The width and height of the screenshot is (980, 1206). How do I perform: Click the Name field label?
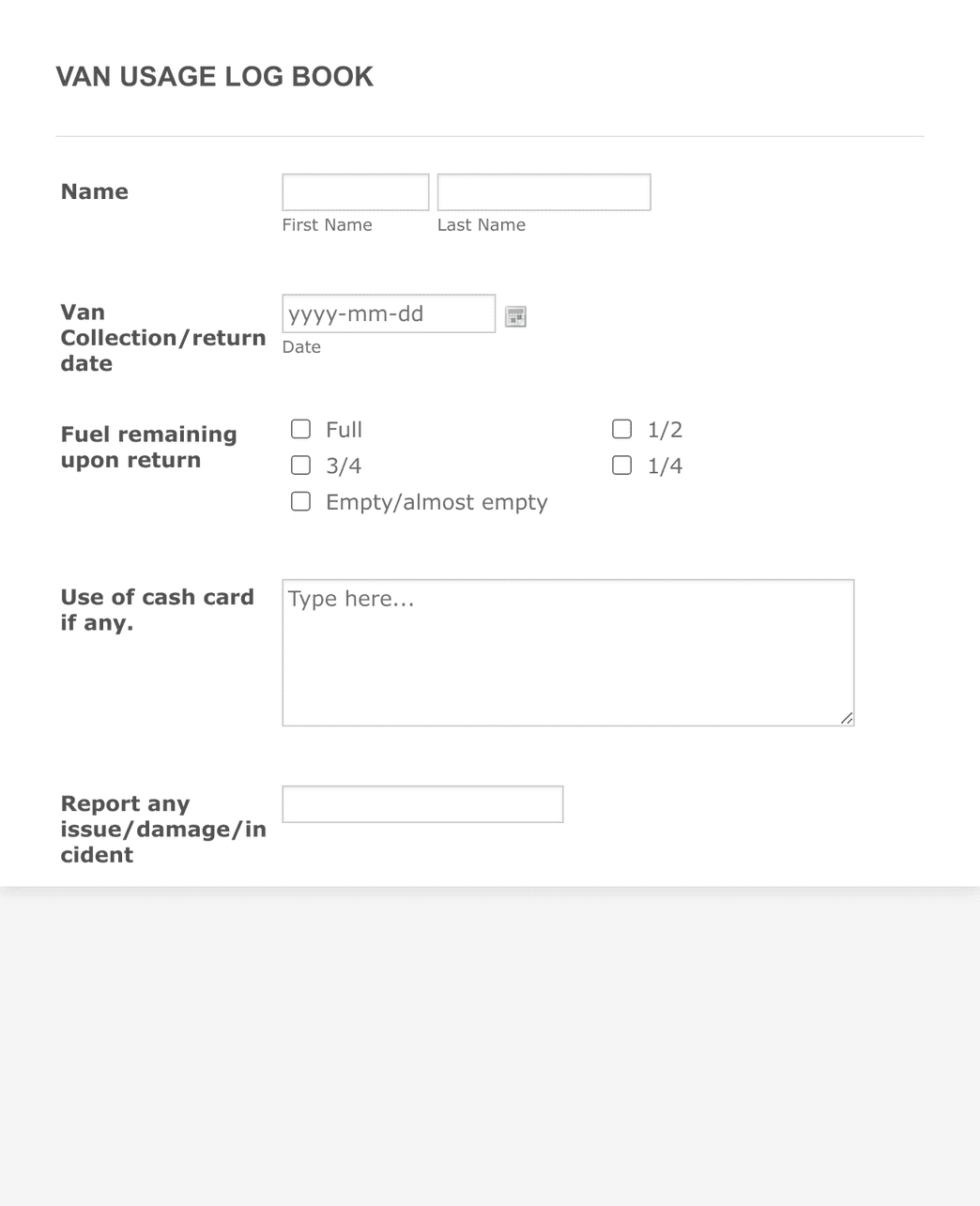coord(94,191)
